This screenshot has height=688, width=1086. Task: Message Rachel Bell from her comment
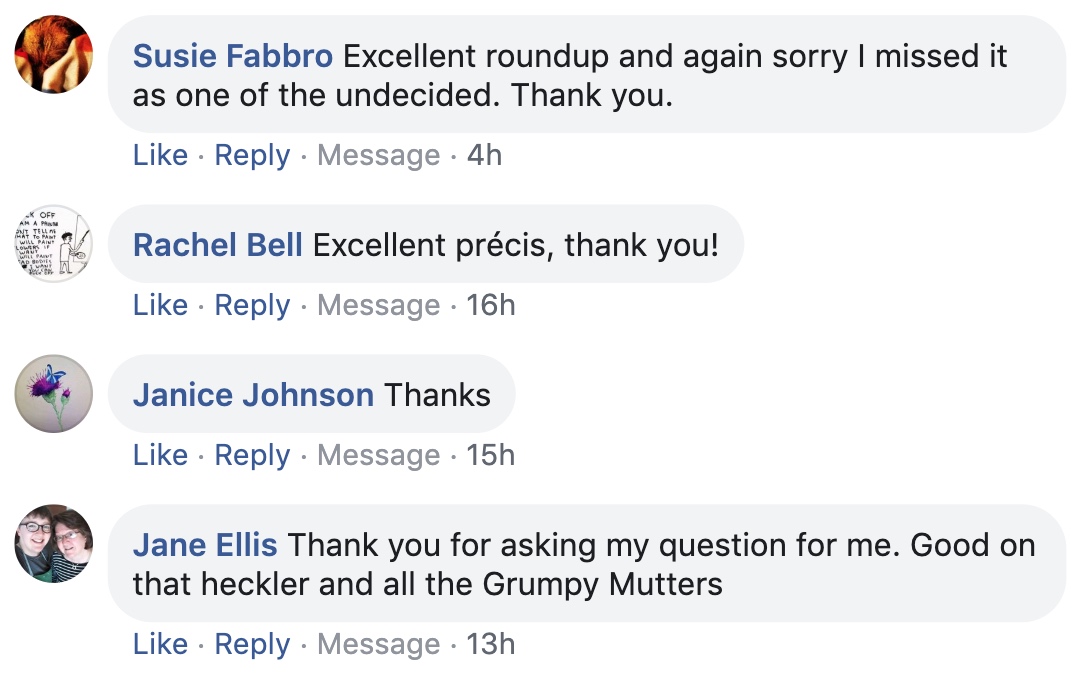tap(378, 306)
